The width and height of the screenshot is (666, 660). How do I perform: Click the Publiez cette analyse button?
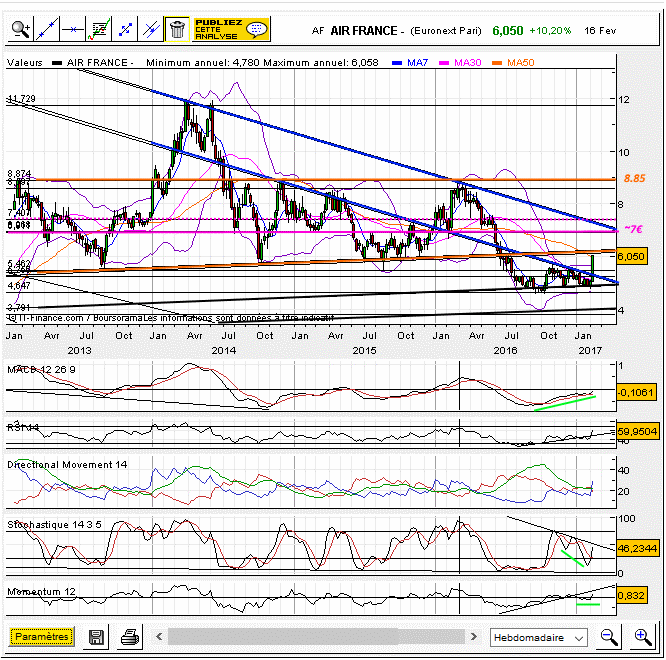(231, 29)
